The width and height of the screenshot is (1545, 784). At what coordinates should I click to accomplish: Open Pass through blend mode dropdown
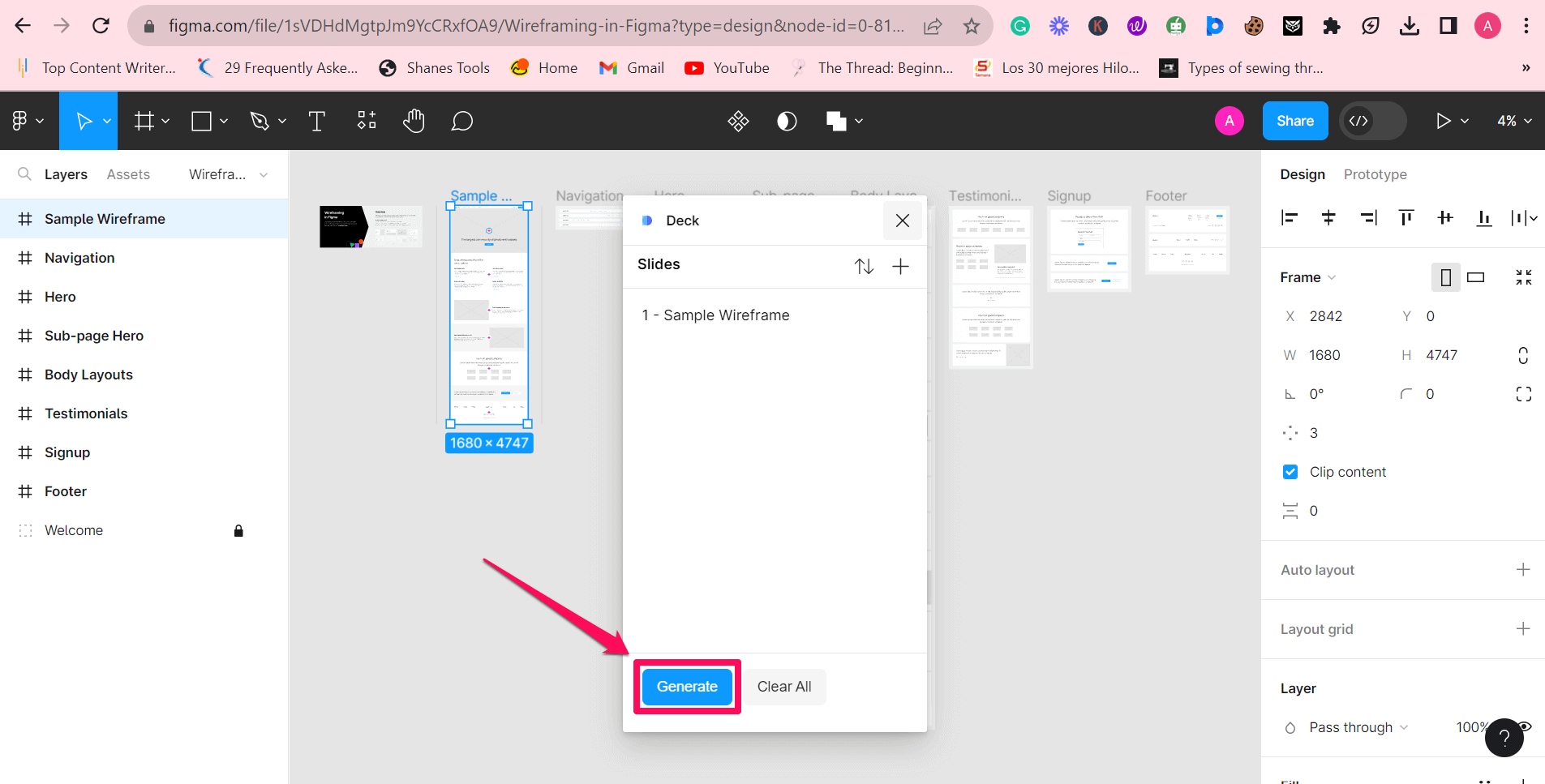[x=1358, y=727]
